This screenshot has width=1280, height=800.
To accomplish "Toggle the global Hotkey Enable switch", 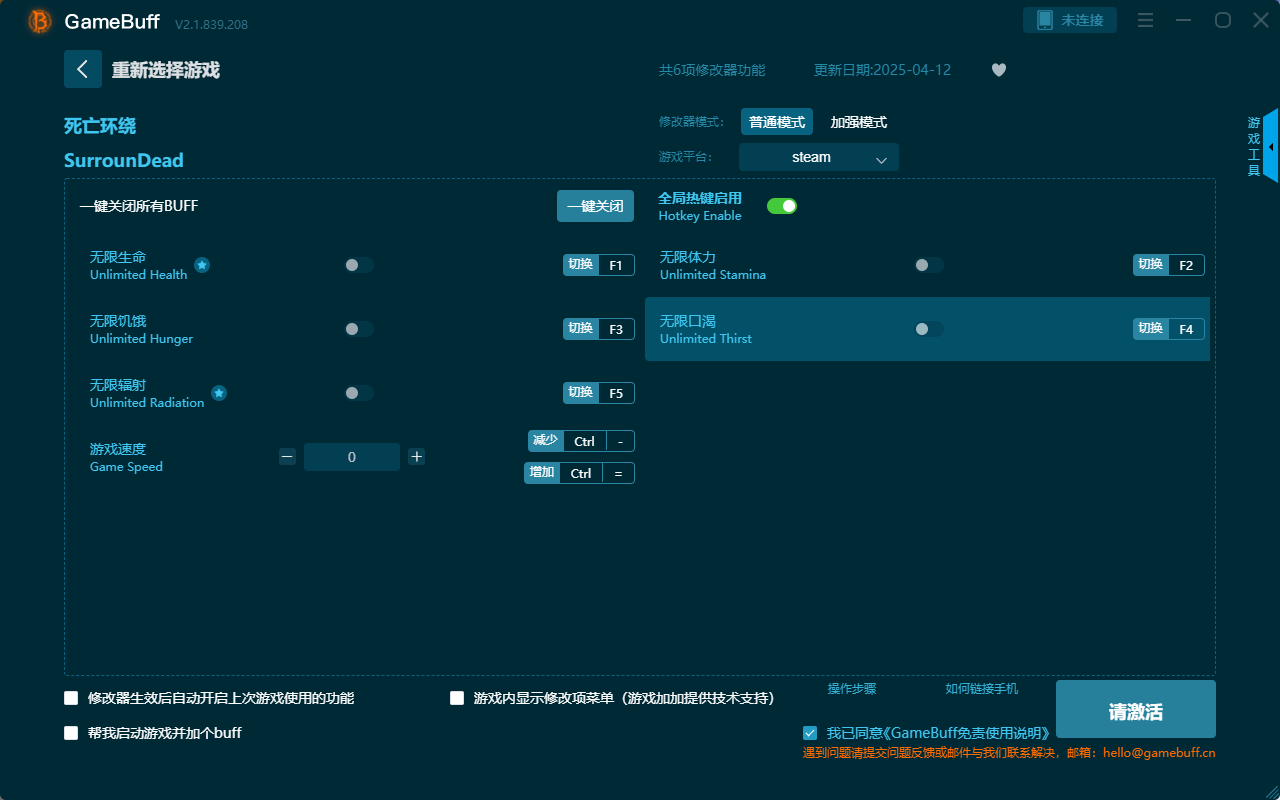I will [782, 206].
